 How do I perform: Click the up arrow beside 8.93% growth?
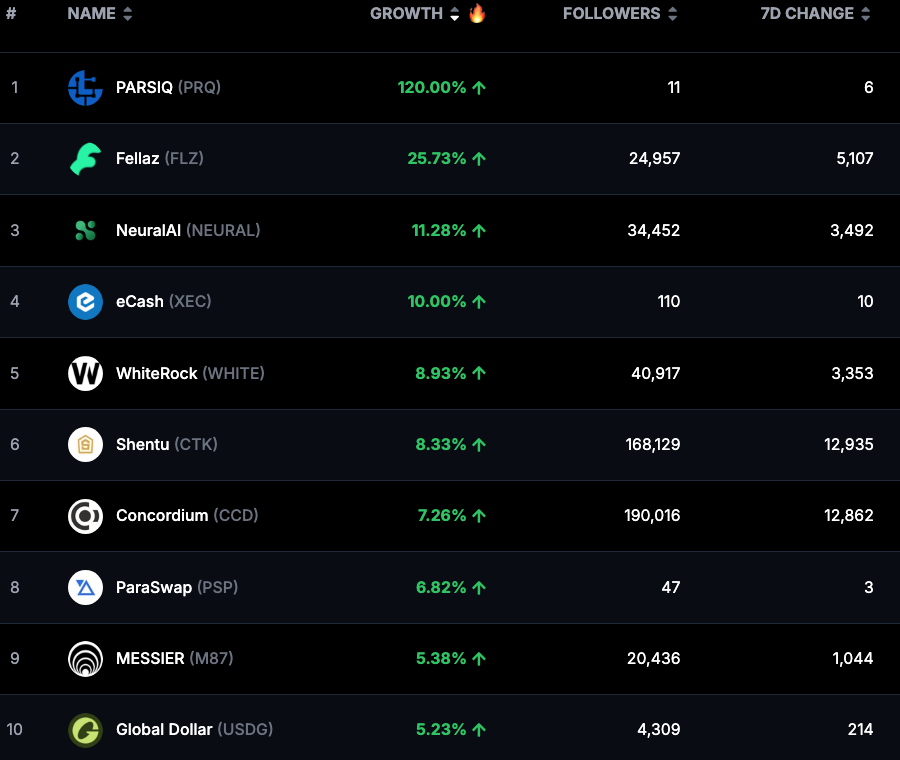[479, 373]
